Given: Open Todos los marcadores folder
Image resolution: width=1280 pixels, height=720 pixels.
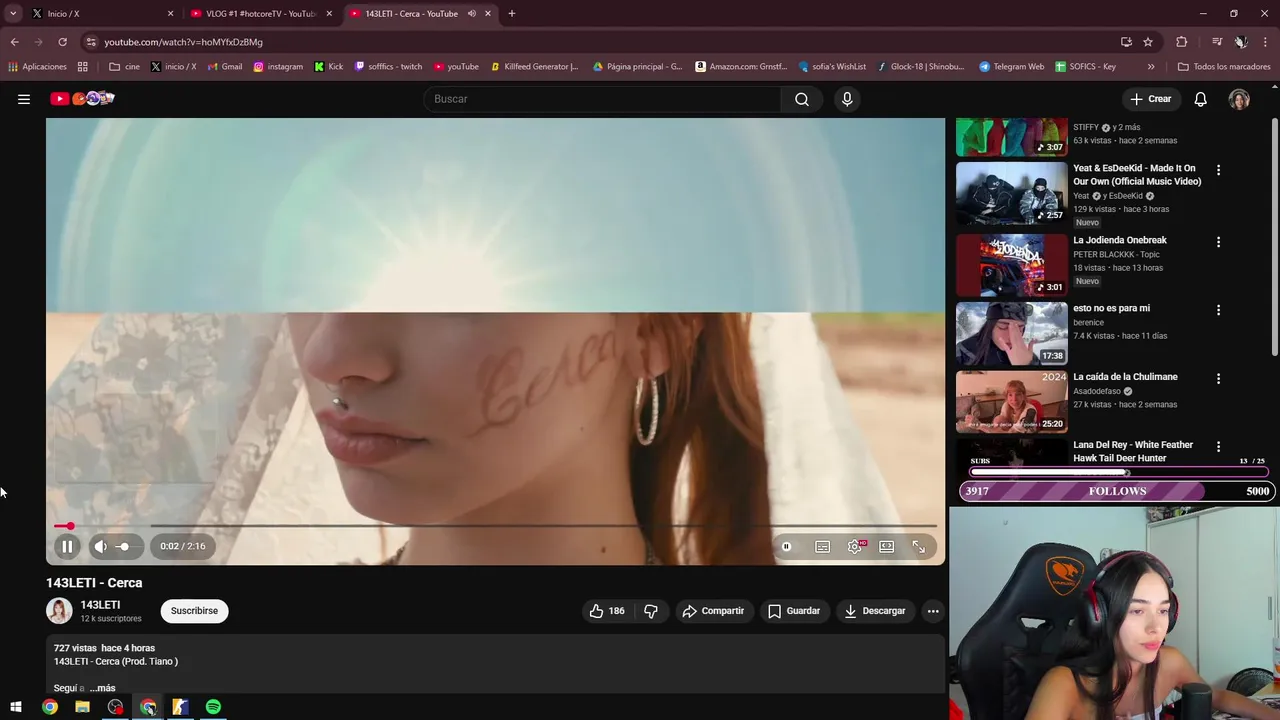Looking at the screenshot, I should click(1224, 67).
